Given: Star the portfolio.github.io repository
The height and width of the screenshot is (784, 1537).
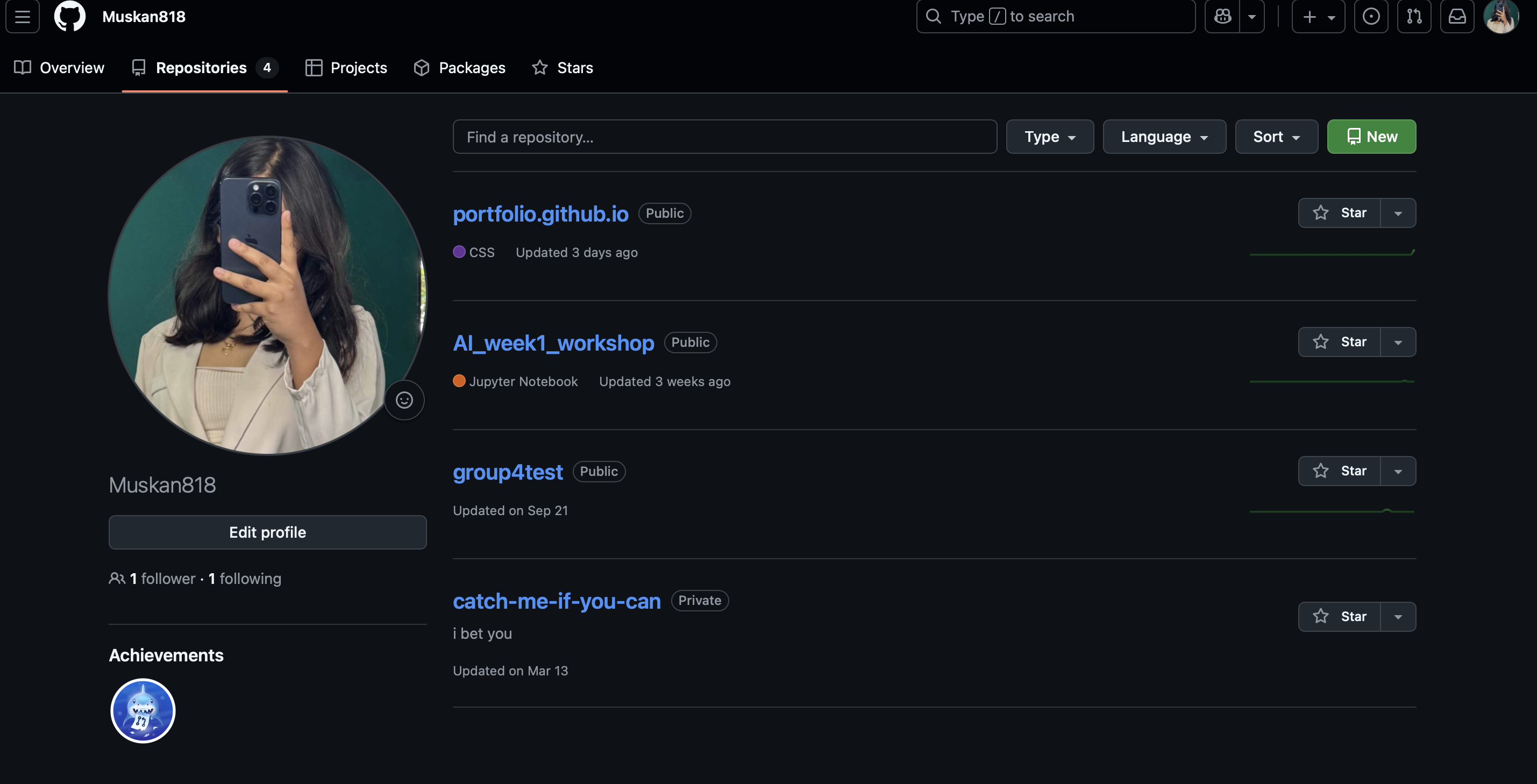Looking at the screenshot, I should click(1339, 213).
